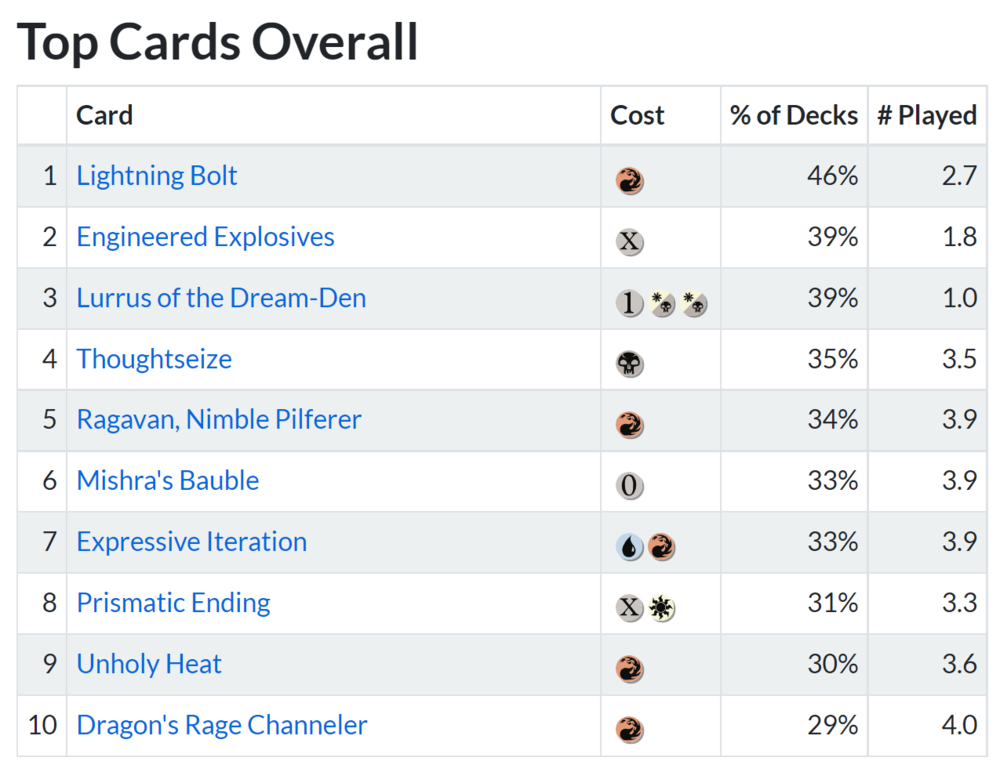Click the blue mana icon for Expressive Iteration
The image size is (1000, 772).
click(x=629, y=547)
